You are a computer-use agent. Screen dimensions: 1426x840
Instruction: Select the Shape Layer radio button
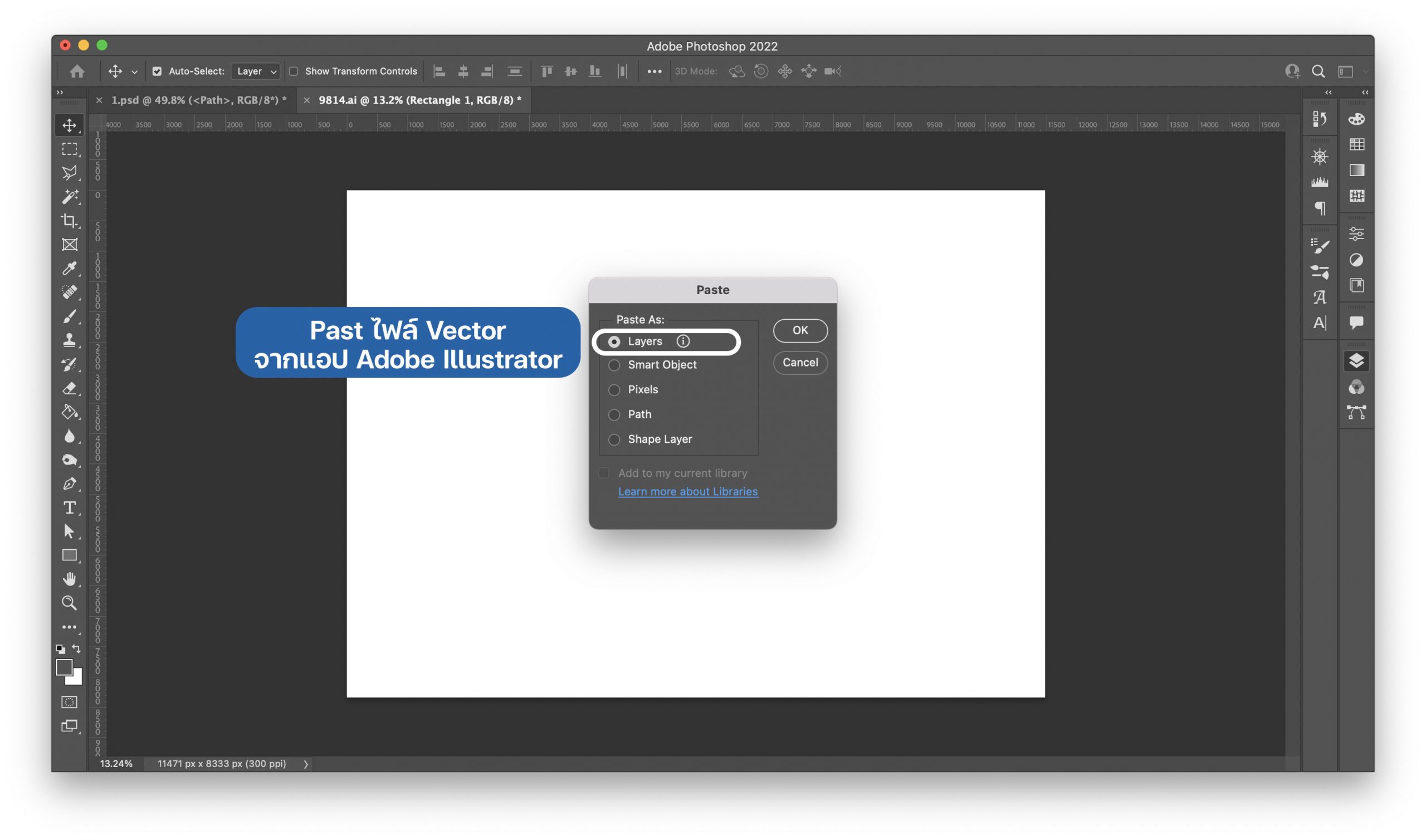(x=614, y=440)
